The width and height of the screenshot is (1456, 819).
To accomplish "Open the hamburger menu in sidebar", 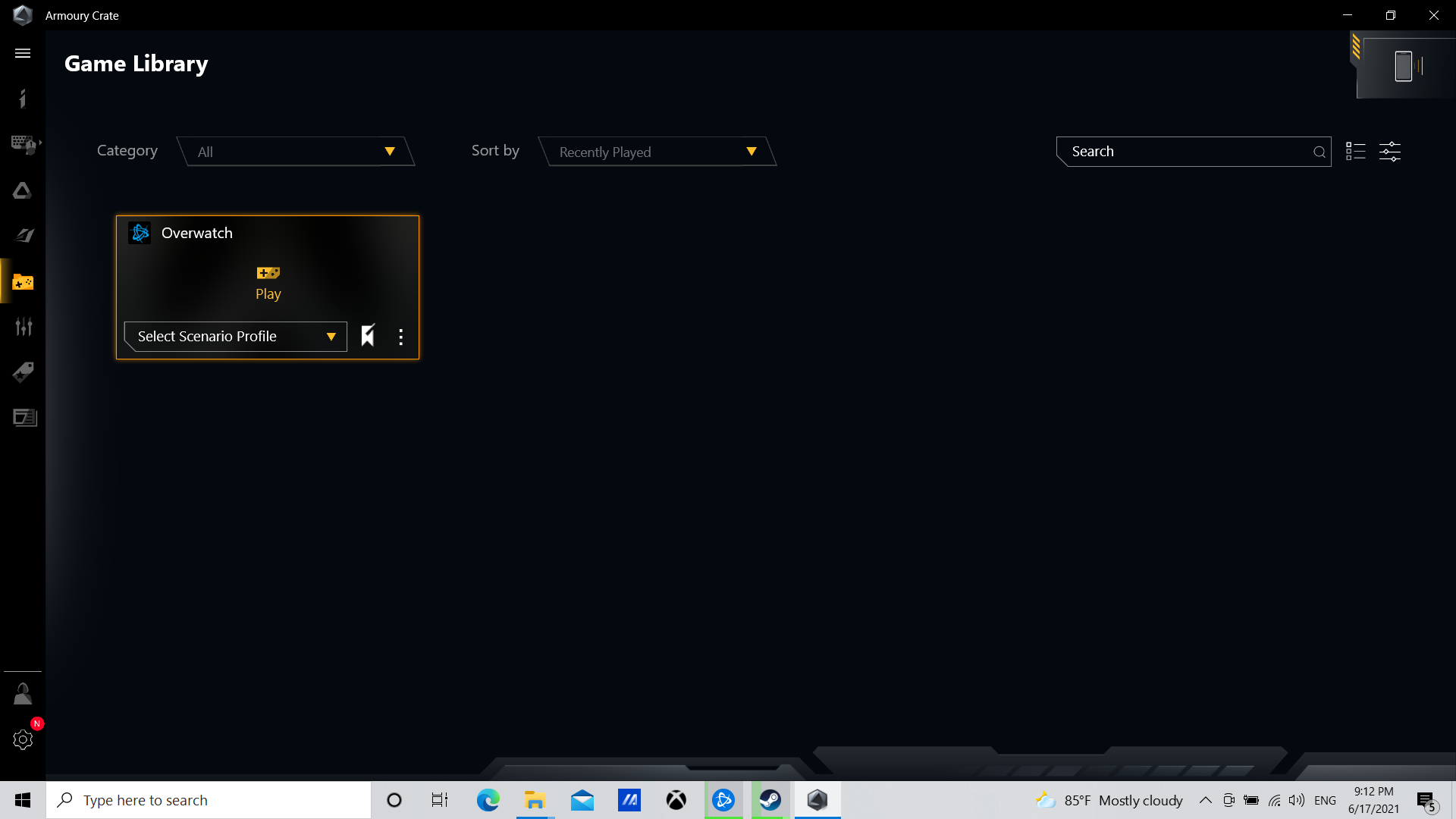I will (x=23, y=53).
